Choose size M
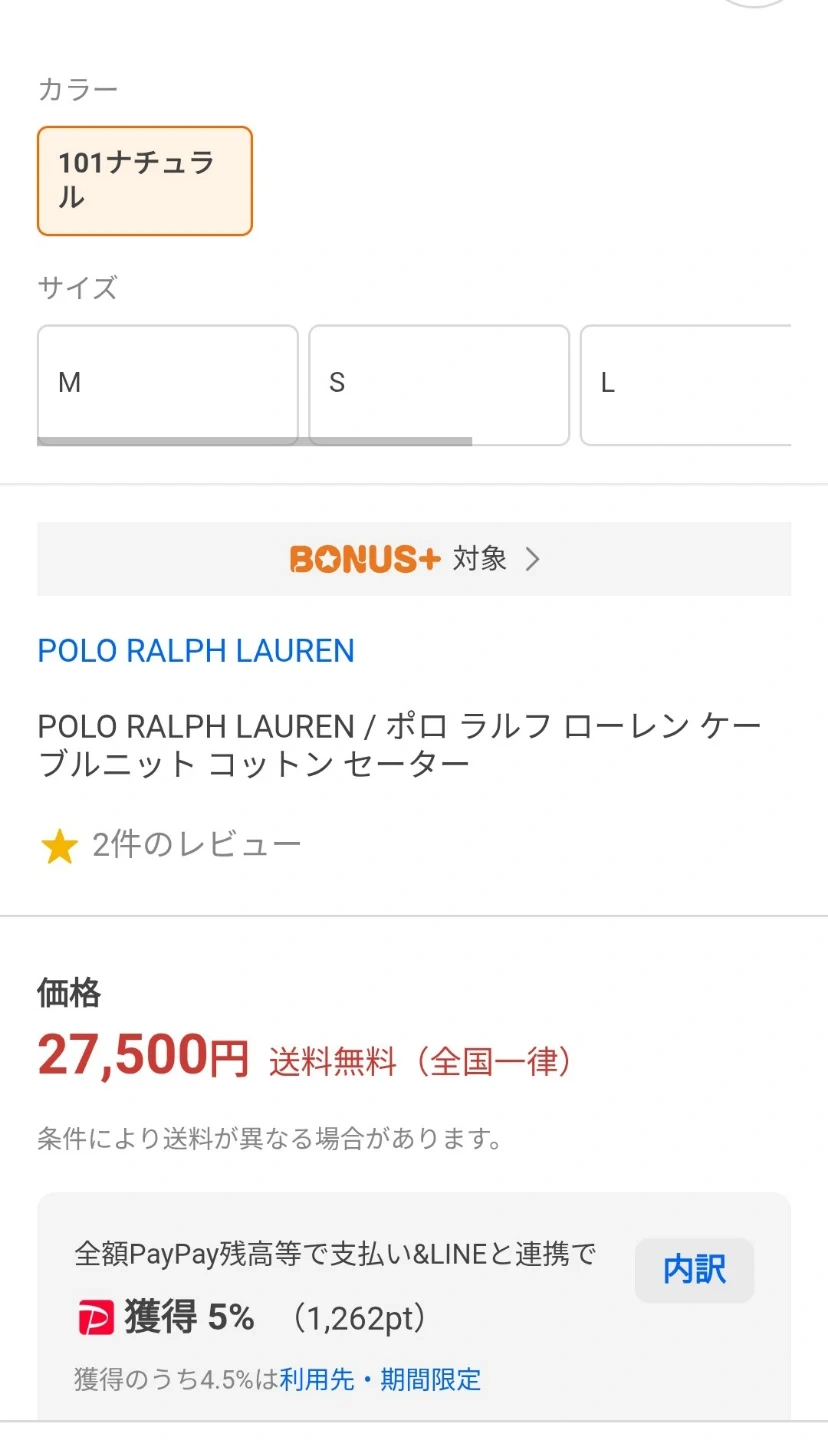The width and height of the screenshot is (828, 1440). (x=167, y=383)
